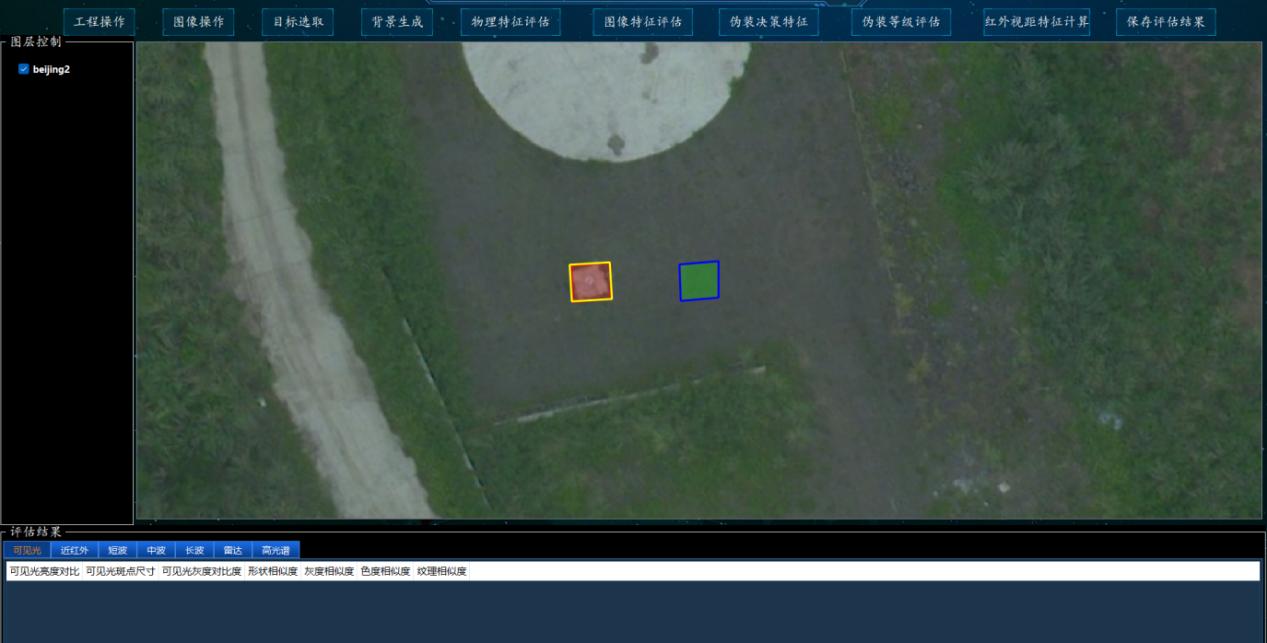The height and width of the screenshot is (643, 1267).
Task: Click the 灰度相似度 column header
Action: pos(330,572)
